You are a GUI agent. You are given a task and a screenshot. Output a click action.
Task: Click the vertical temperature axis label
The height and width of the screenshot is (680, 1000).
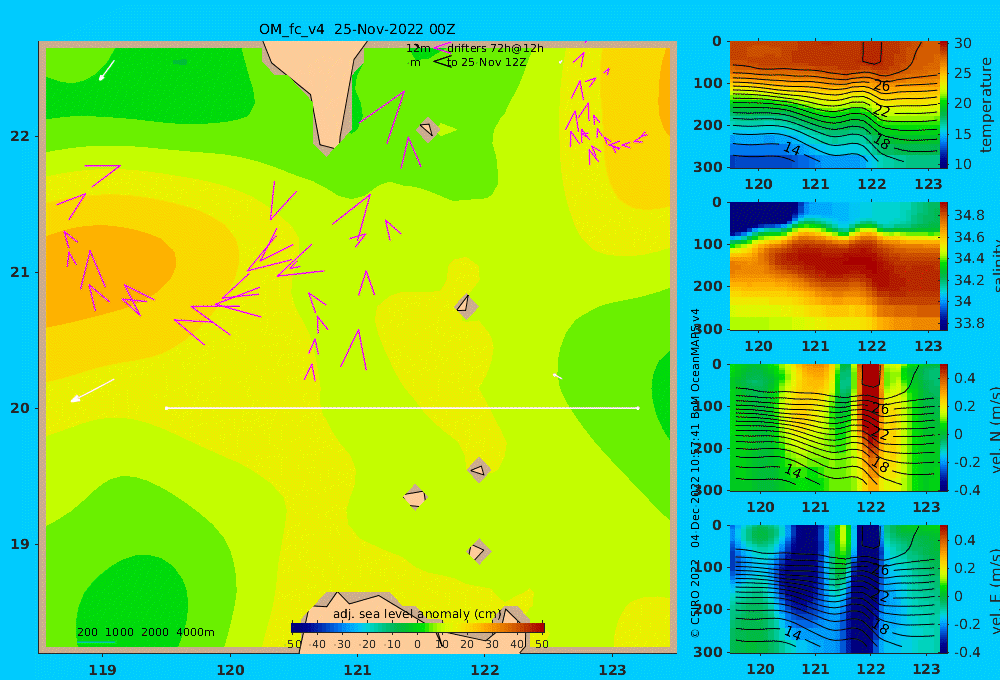click(987, 105)
